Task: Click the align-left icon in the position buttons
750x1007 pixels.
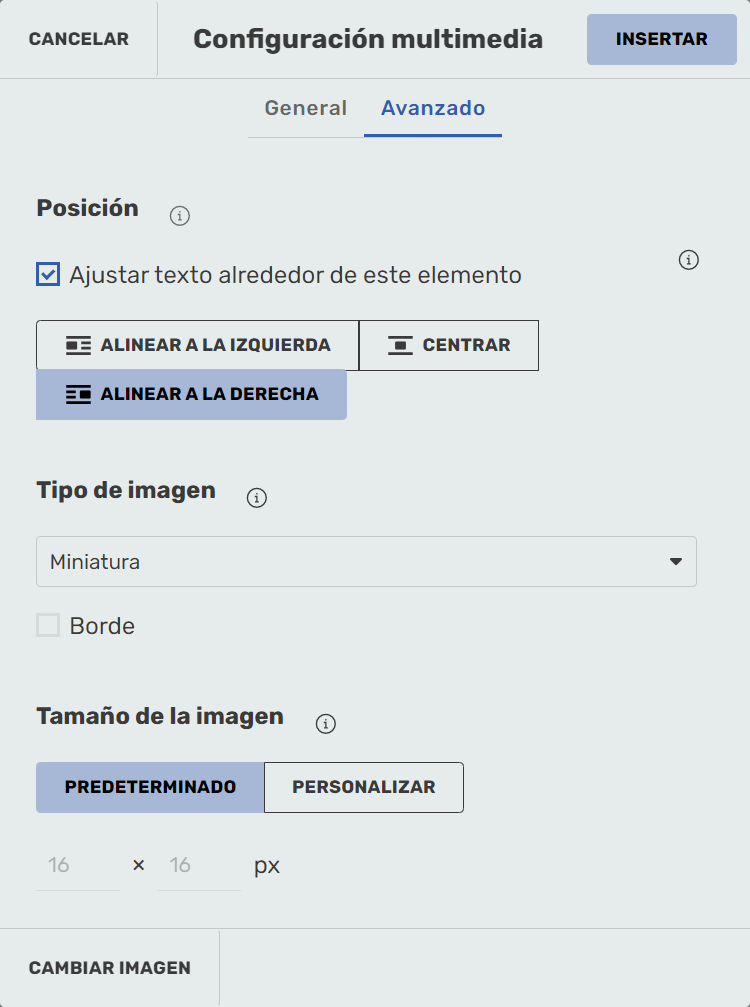Action: 78,346
